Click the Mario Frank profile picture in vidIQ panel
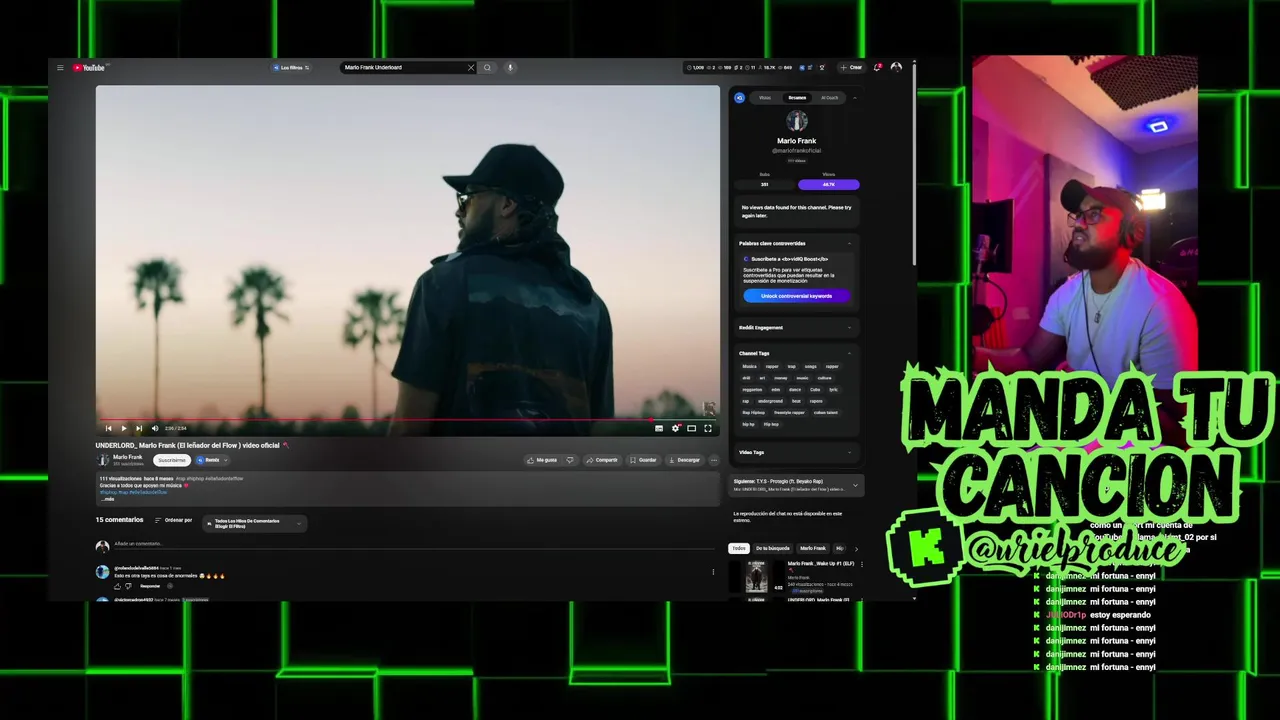The width and height of the screenshot is (1280, 720). tap(797, 121)
